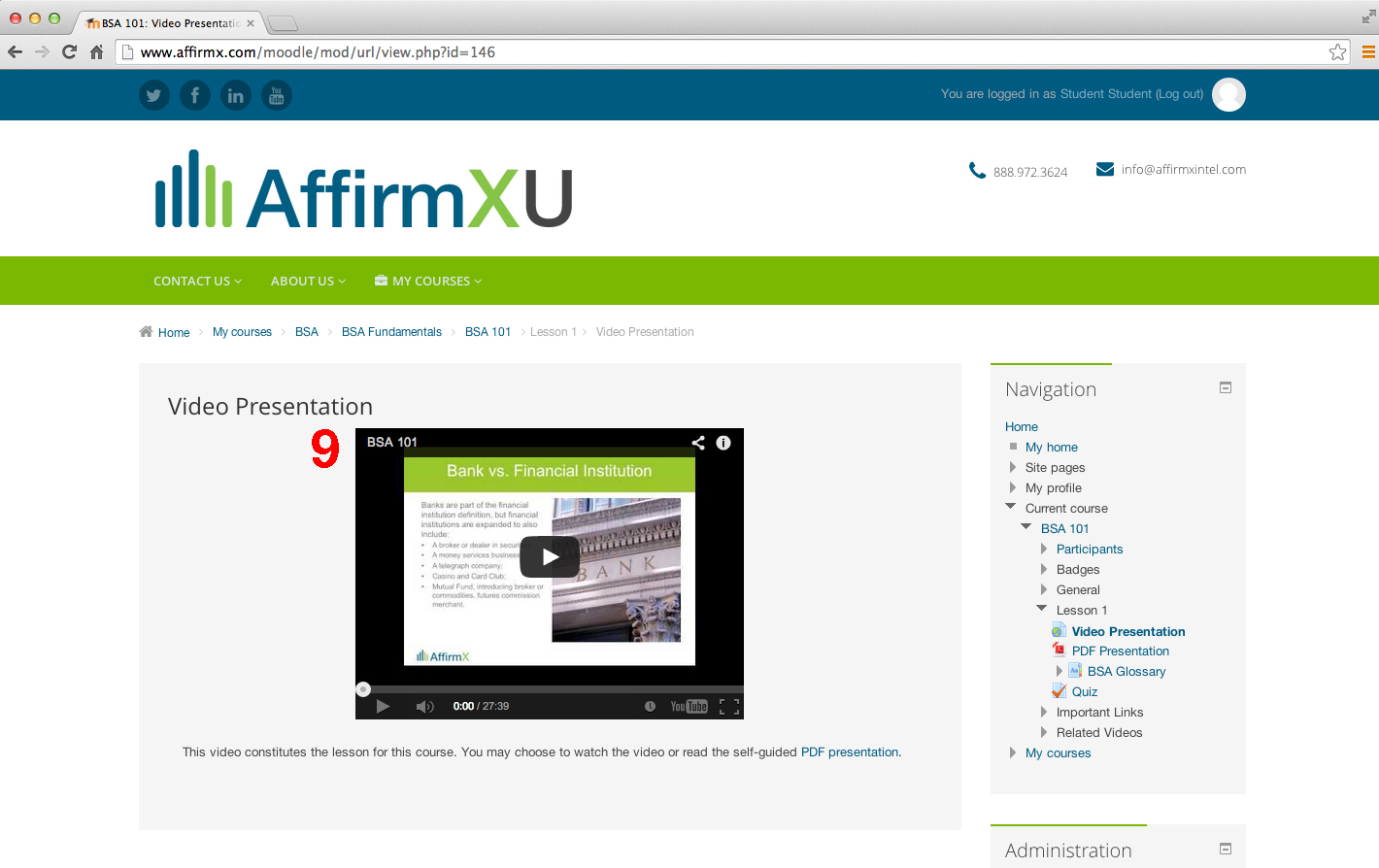The image size is (1379, 868).
Task: Expand the Participants node
Action: click(1044, 549)
